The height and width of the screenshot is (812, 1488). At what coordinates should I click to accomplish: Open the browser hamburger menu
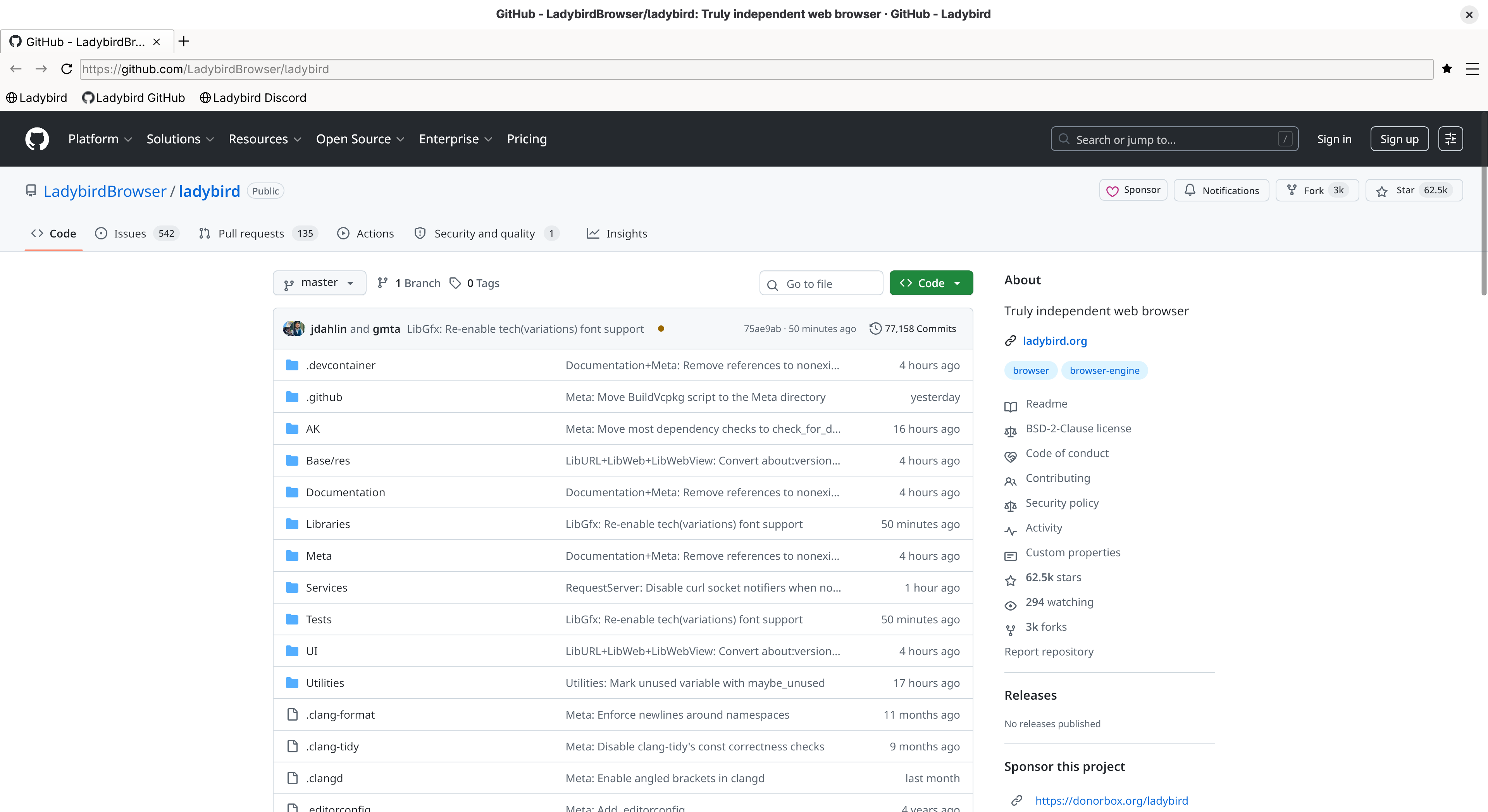(x=1472, y=69)
